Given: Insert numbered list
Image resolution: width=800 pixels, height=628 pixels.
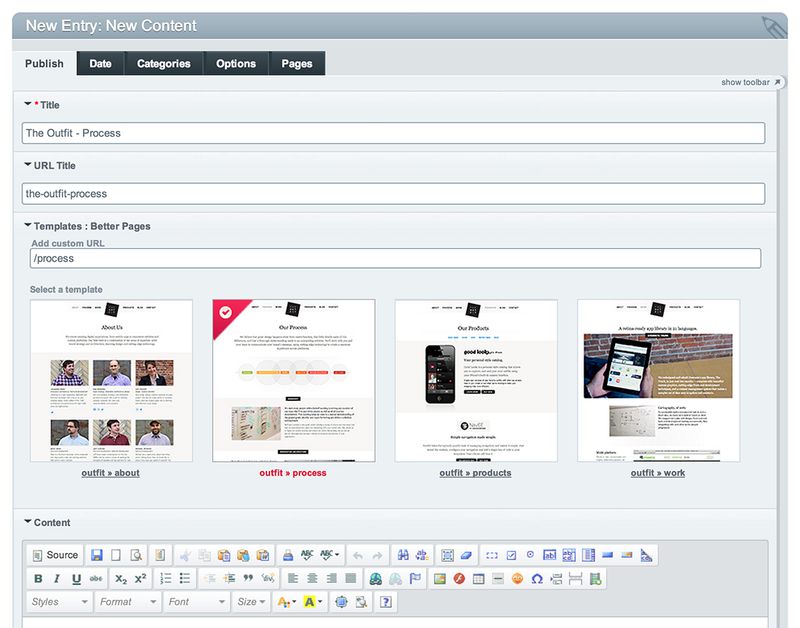Looking at the screenshot, I should (x=166, y=579).
